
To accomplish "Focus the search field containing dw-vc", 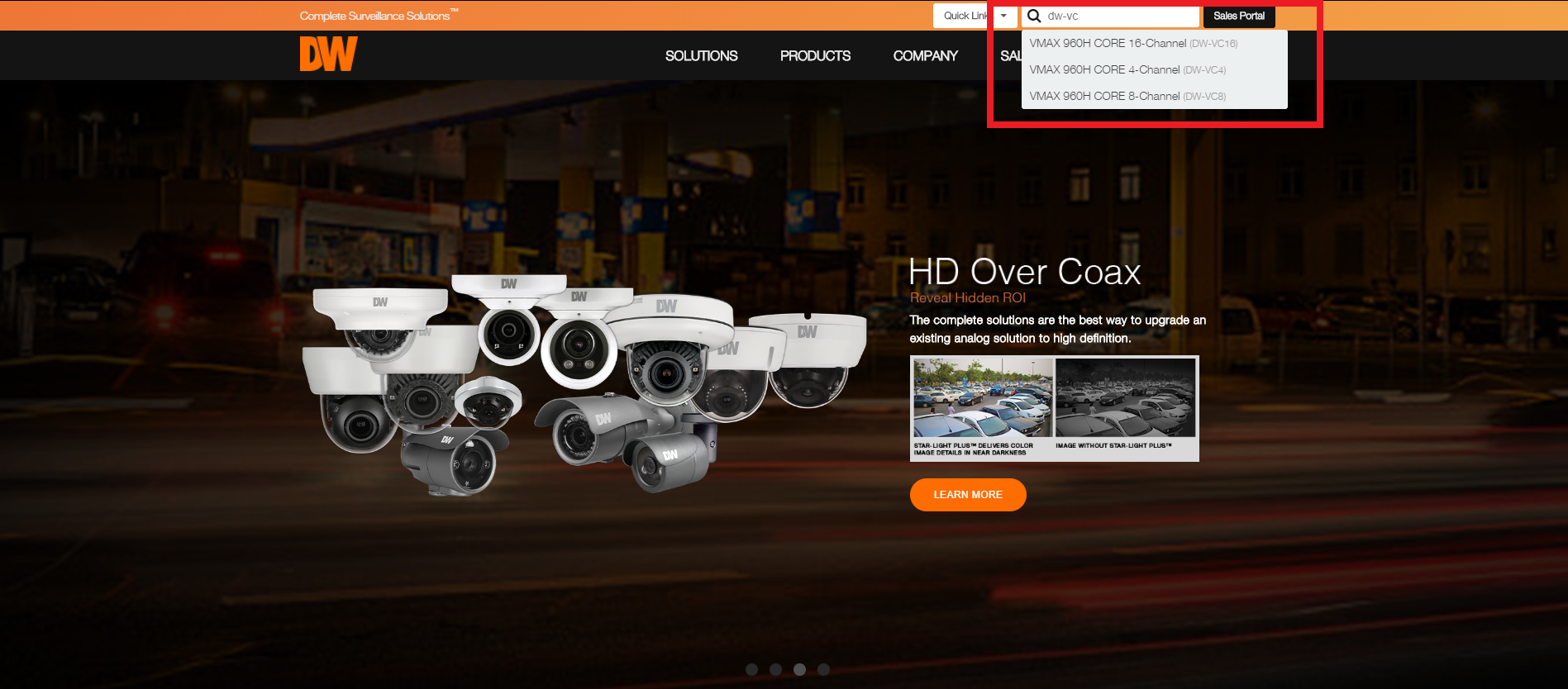I will click(1110, 16).
